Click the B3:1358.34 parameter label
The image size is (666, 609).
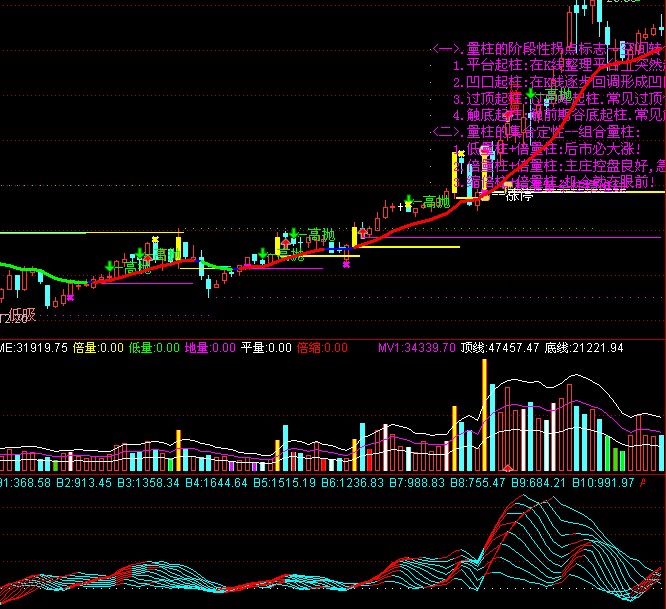click(148, 483)
